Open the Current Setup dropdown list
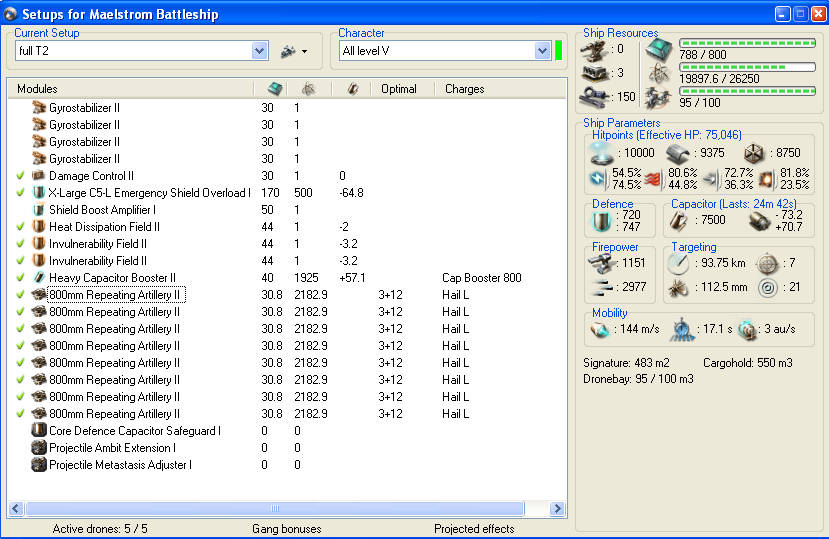Image resolution: width=829 pixels, height=539 pixels. tap(259, 51)
